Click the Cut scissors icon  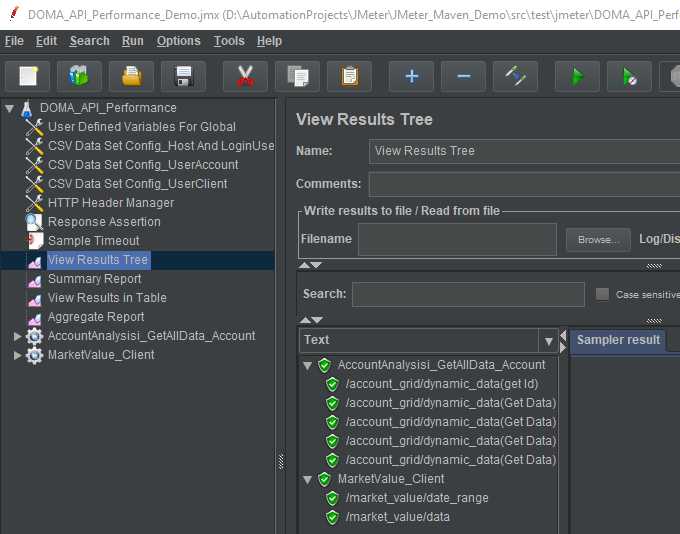(x=245, y=76)
